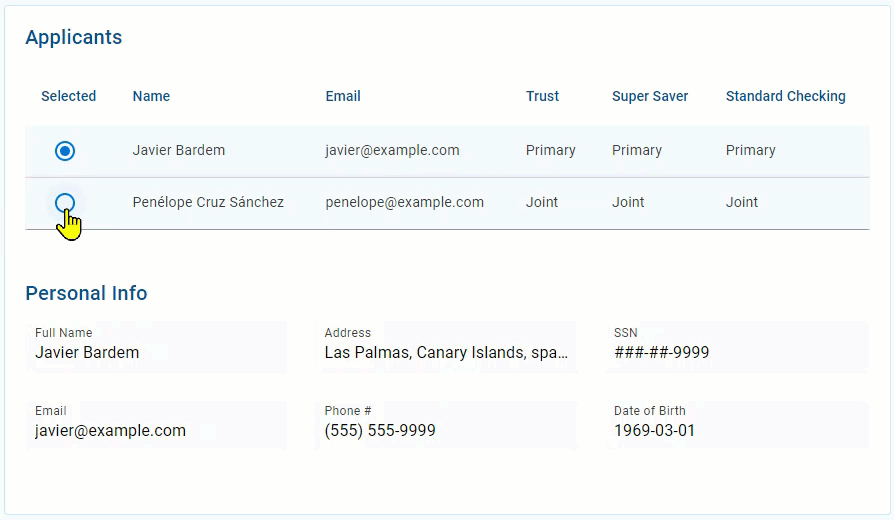This screenshot has height=520, width=894.
Task: Click Primary under Trust column
Action: point(550,151)
